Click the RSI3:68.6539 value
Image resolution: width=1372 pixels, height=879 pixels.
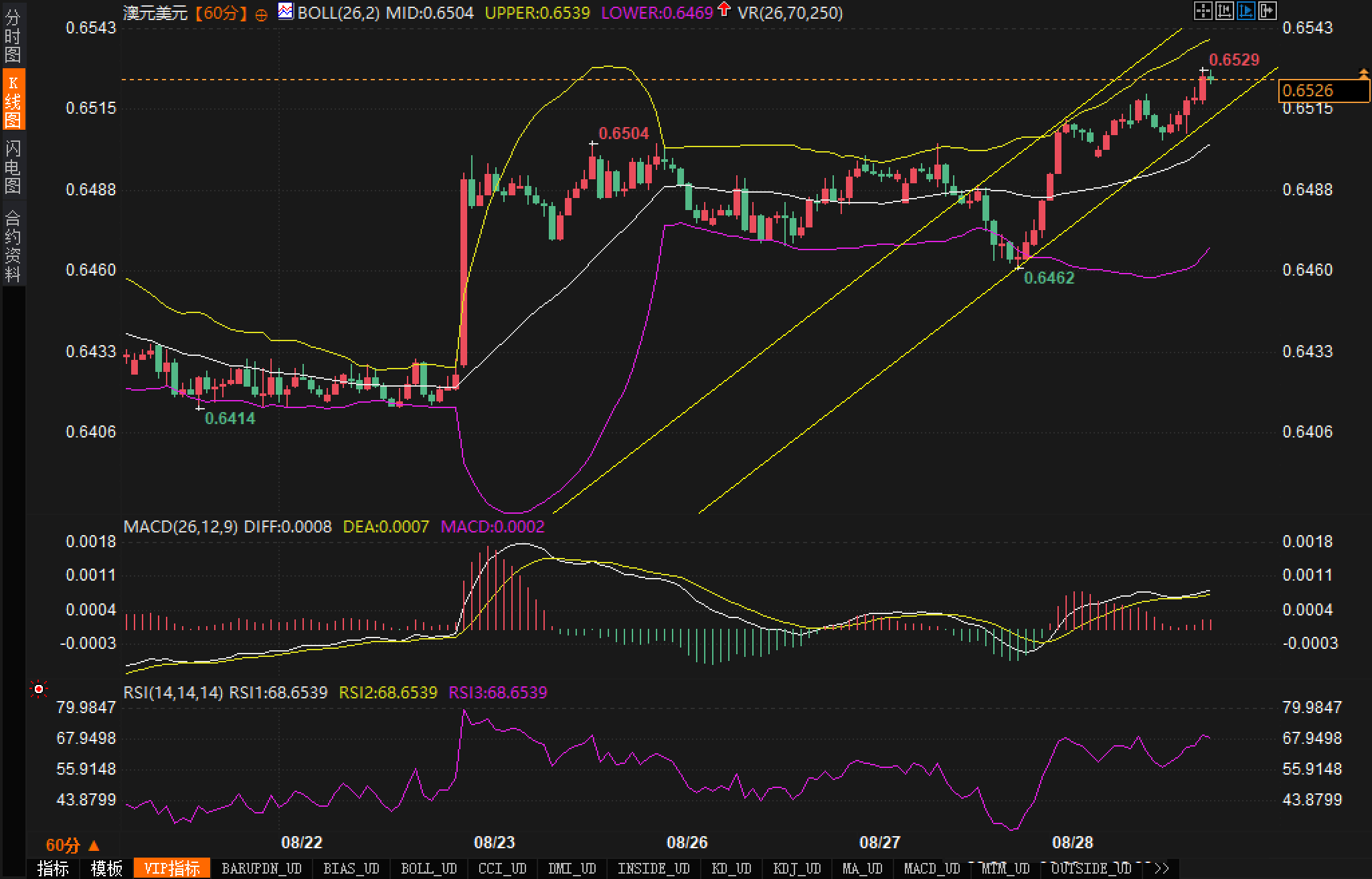pos(498,692)
